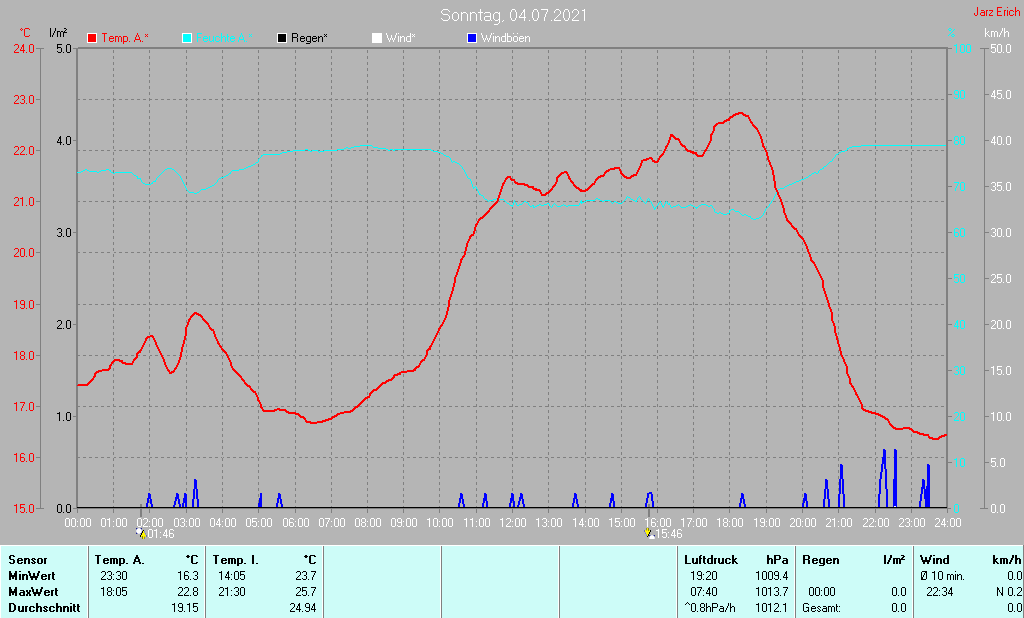The height and width of the screenshot is (618, 1024).
Task: Click the moonset icon at 15:46
Action: pyautogui.click(x=649, y=533)
